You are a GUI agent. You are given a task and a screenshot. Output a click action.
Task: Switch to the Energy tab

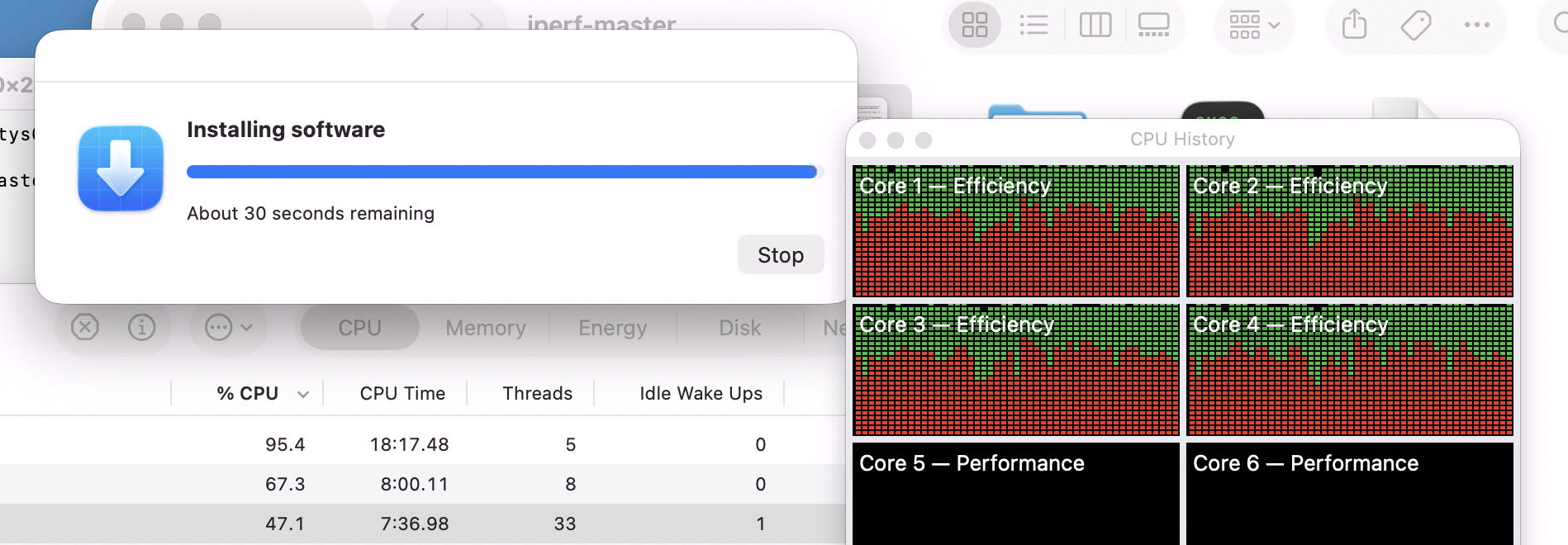[x=613, y=328]
